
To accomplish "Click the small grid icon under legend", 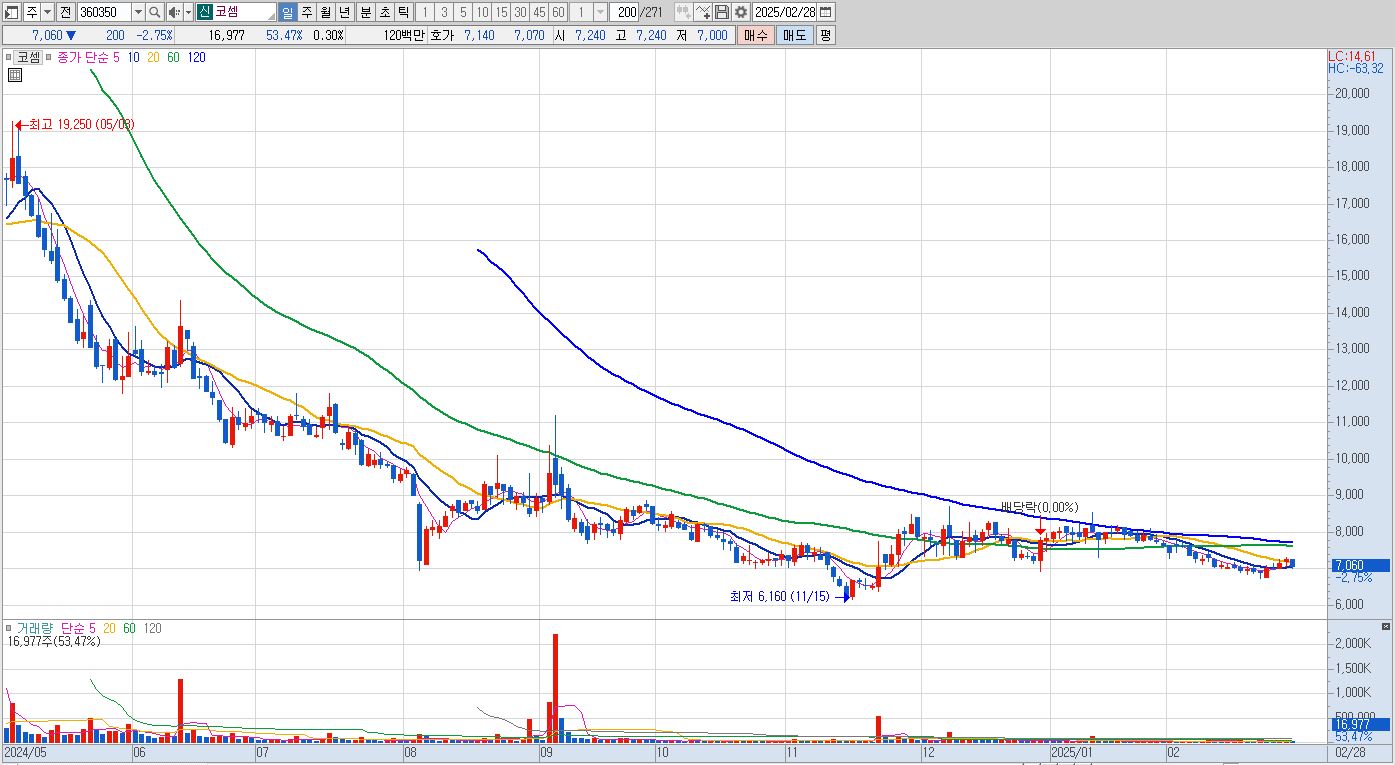I will 14,74.
